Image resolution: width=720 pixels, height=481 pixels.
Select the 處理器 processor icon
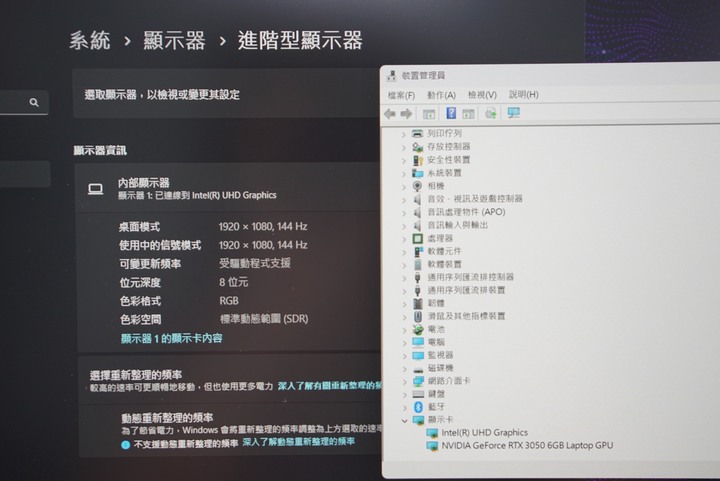417,239
